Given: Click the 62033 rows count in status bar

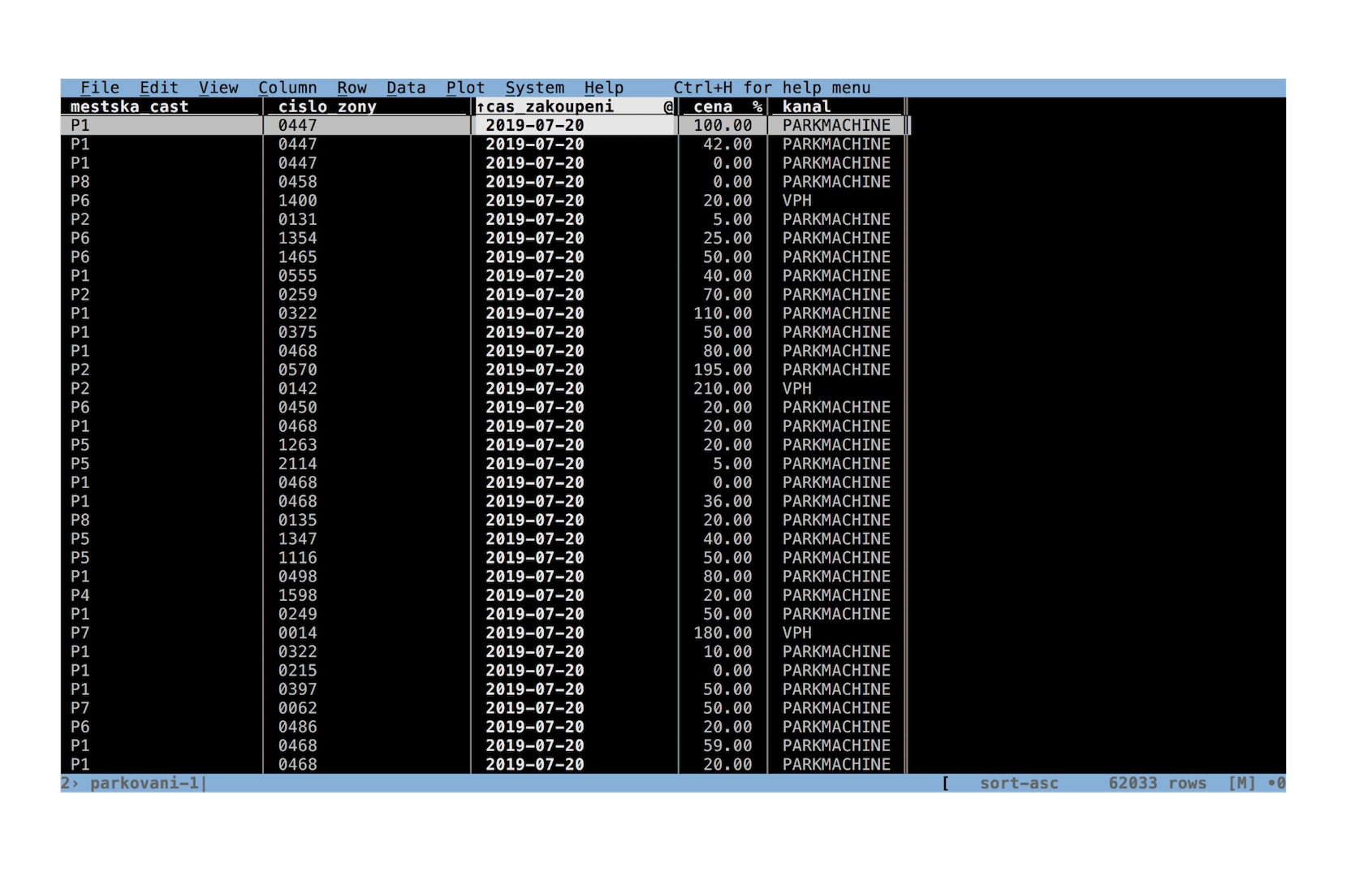Looking at the screenshot, I should pyautogui.click(x=1157, y=784).
